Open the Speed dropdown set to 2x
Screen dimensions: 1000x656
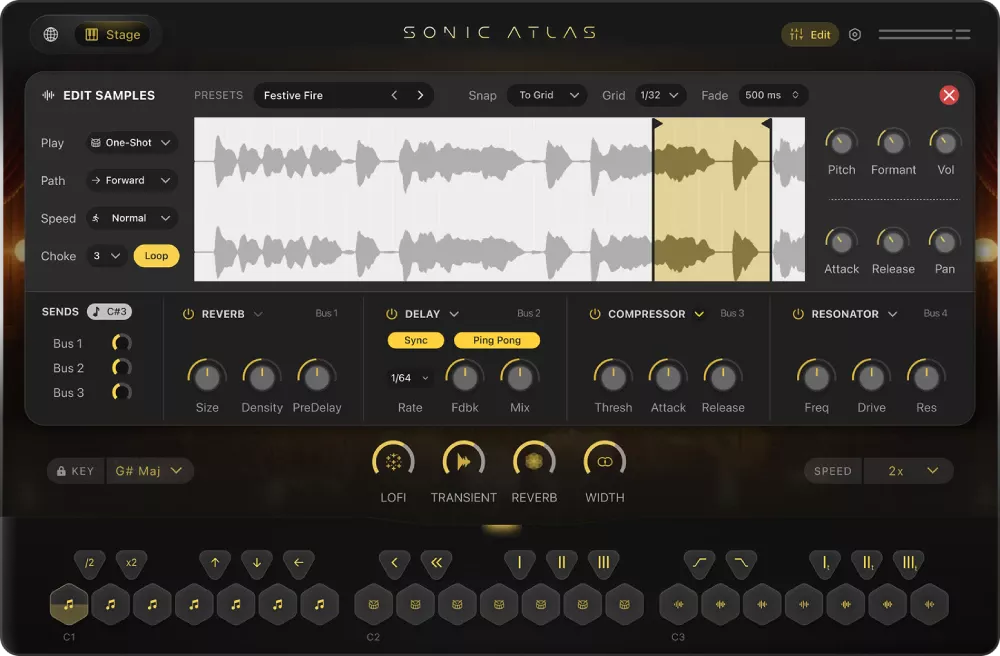pyautogui.click(x=908, y=470)
